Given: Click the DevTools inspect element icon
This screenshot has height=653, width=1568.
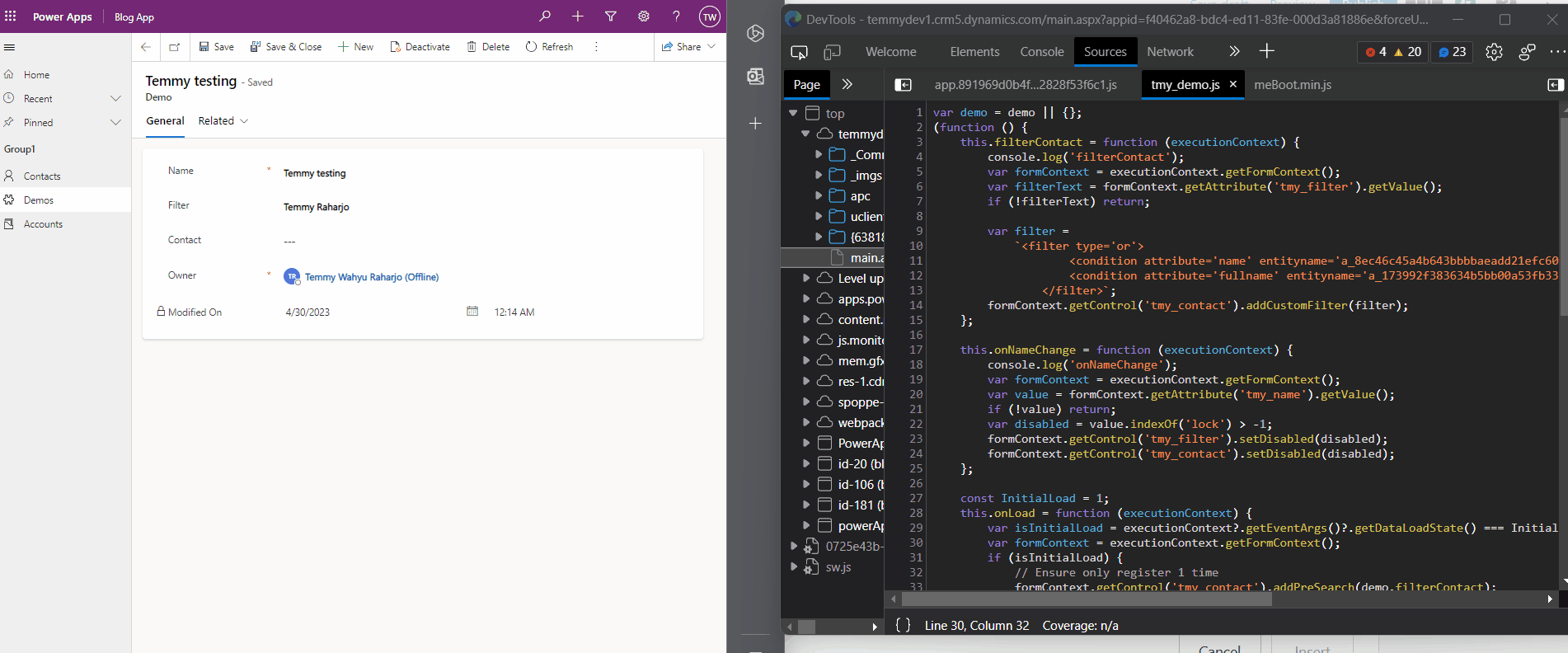Looking at the screenshot, I should pyautogui.click(x=799, y=52).
